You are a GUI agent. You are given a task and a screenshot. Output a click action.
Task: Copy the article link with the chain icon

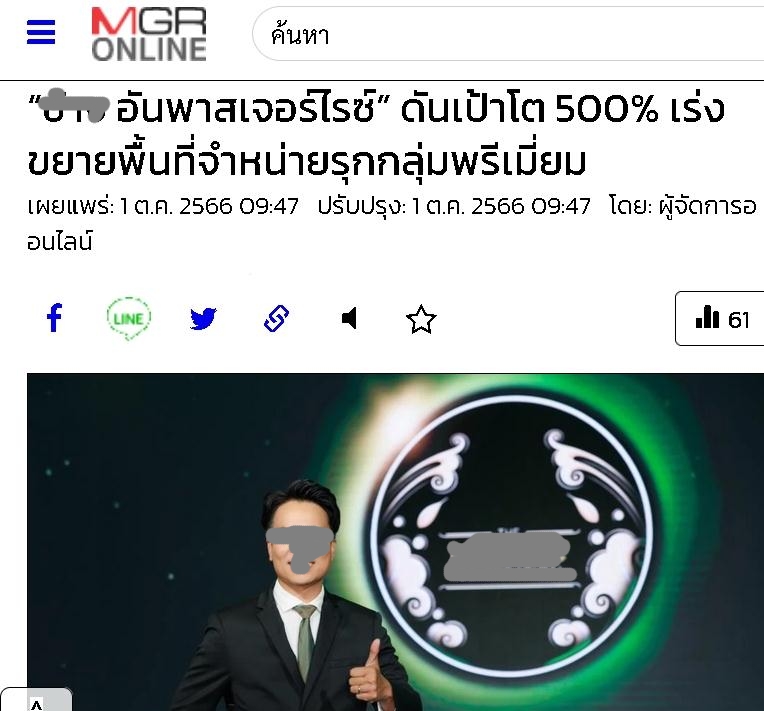pos(276,319)
